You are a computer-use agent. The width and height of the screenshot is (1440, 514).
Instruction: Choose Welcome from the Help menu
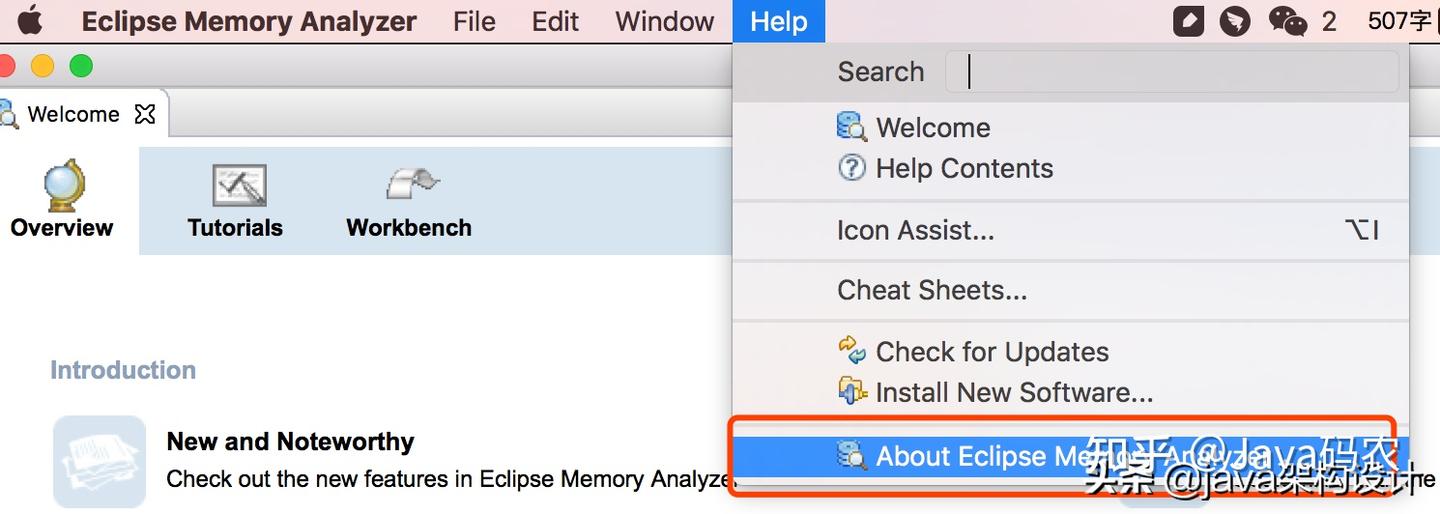(932, 127)
